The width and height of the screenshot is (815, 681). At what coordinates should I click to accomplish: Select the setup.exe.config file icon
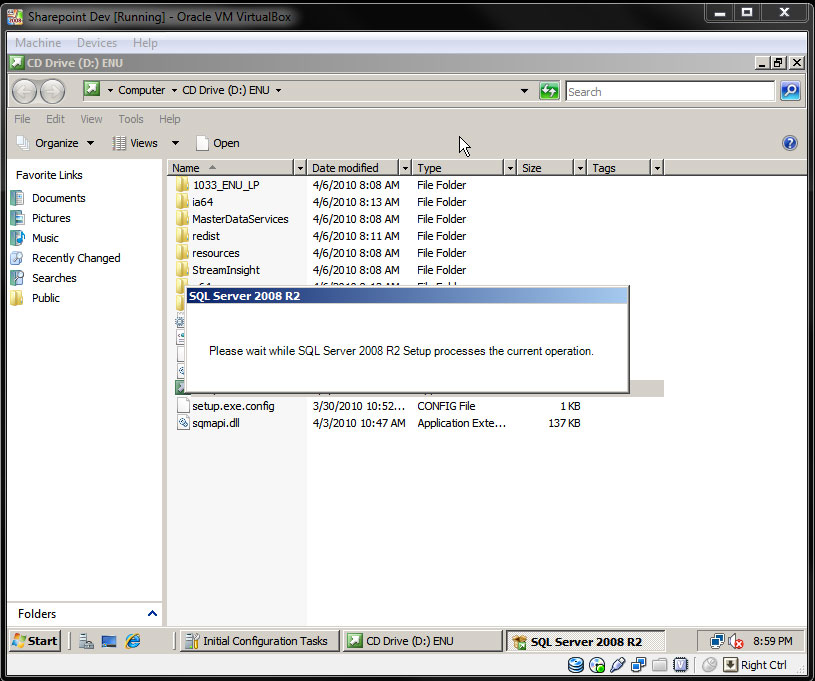click(x=183, y=406)
